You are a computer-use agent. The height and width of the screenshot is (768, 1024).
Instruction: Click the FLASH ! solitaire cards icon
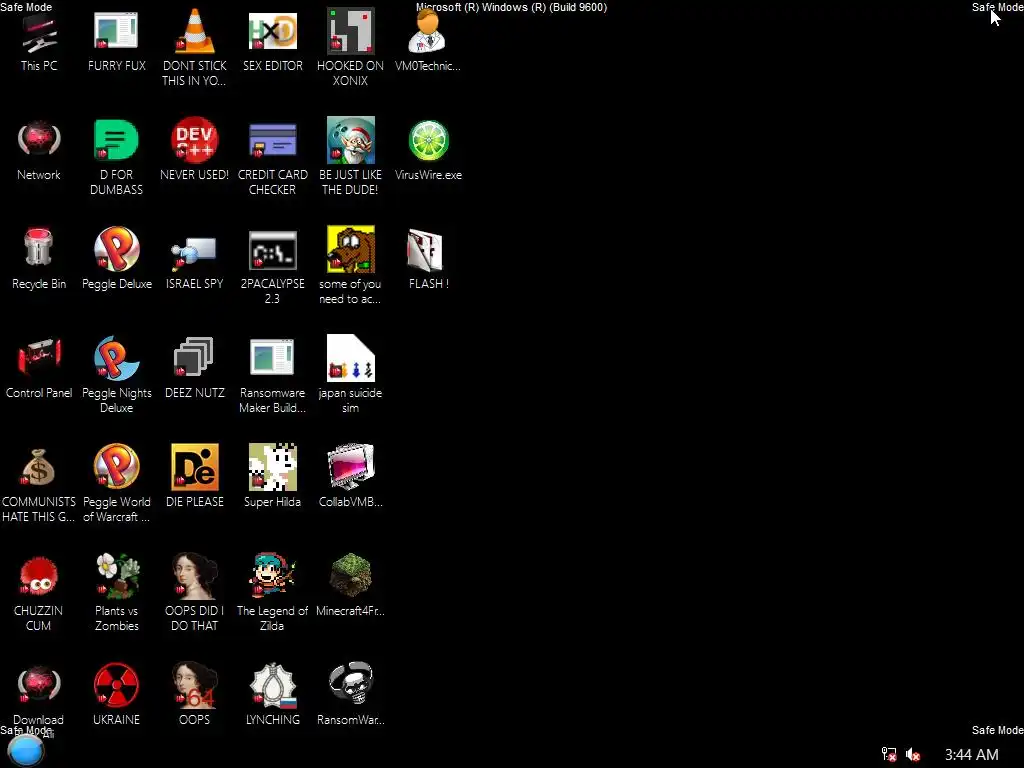(426, 249)
